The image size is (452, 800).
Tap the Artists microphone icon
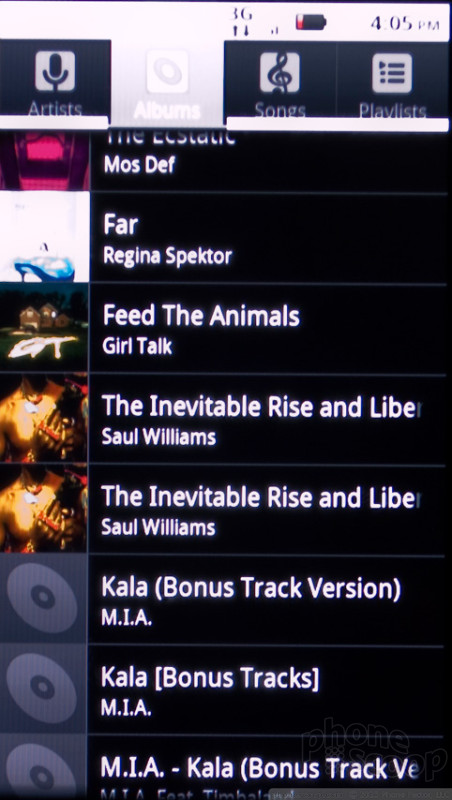point(55,71)
